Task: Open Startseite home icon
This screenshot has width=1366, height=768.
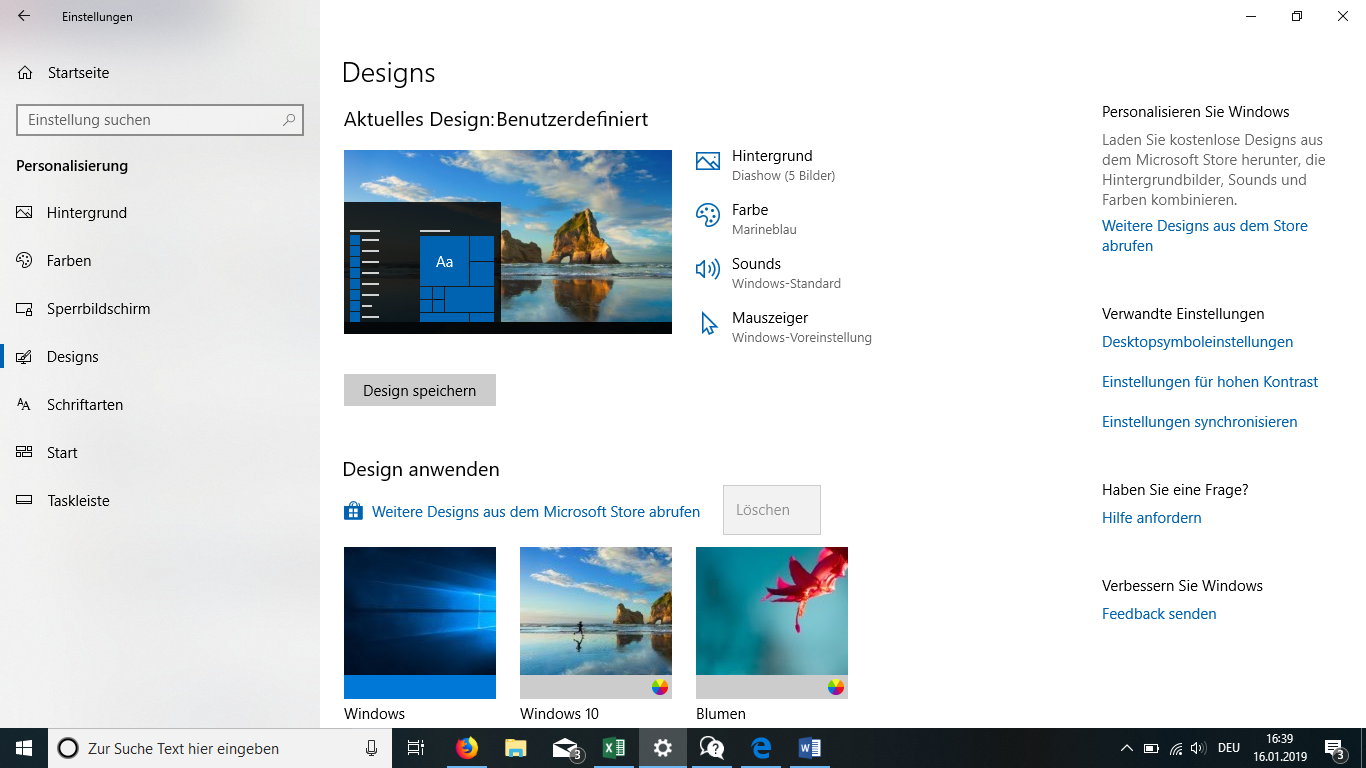Action: [x=25, y=73]
